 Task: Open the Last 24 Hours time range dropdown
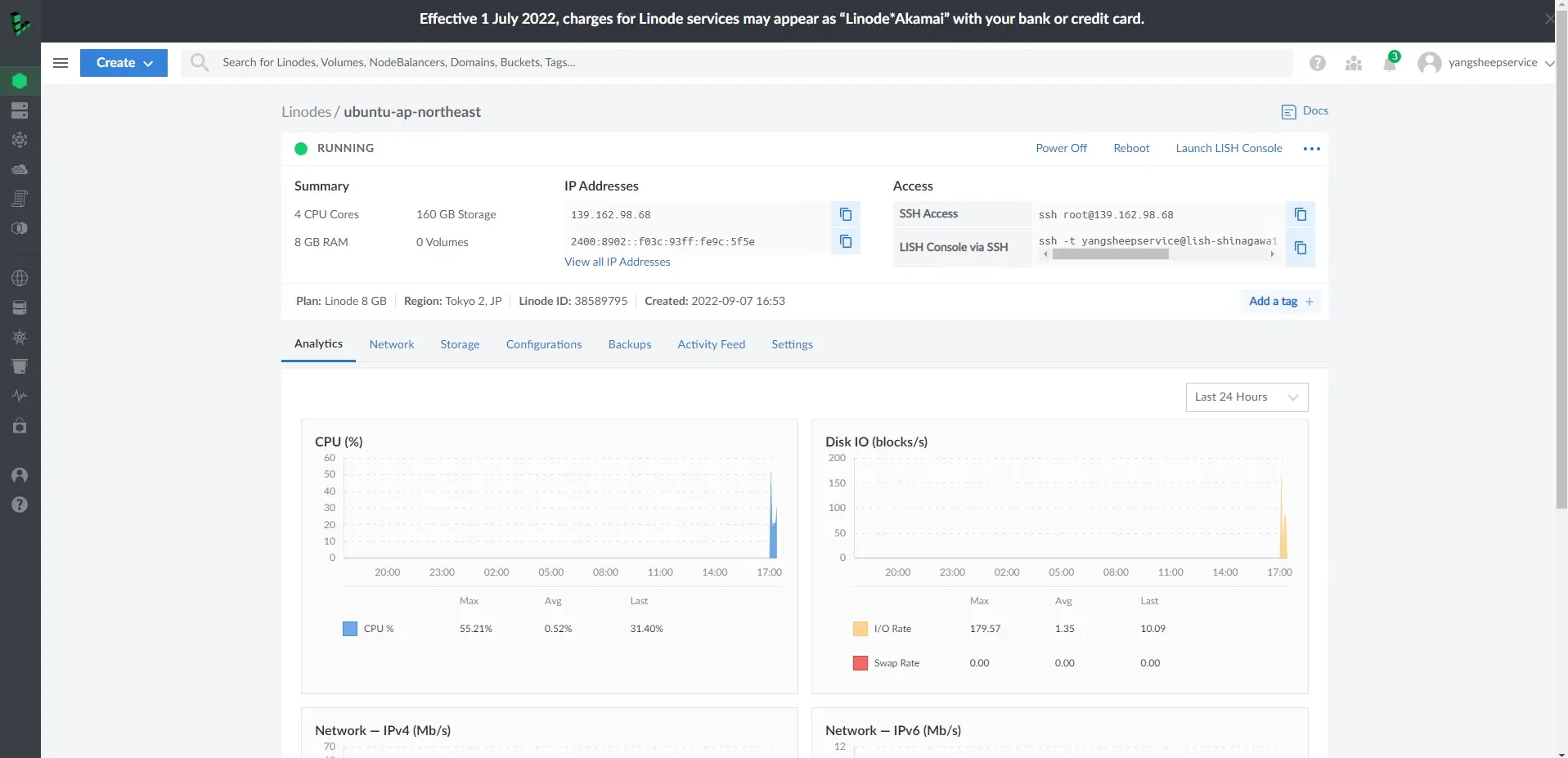point(1247,397)
